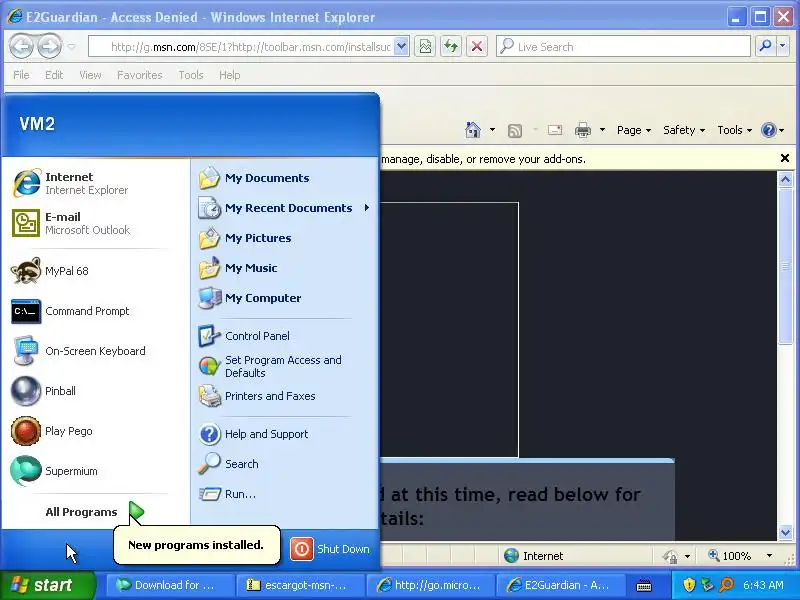This screenshot has height=600, width=800.
Task: Click the Start button
Action: (x=47, y=585)
